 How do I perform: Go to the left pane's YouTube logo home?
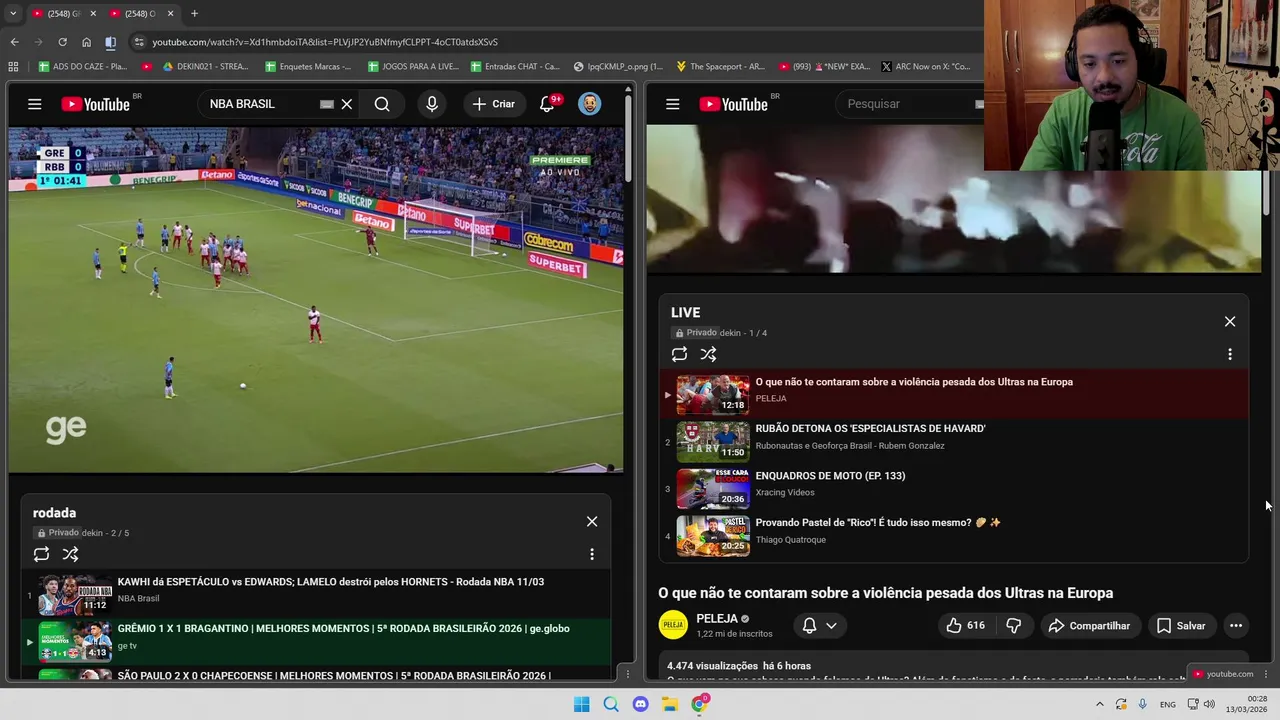pyautogui.click(x=96, y=104)
